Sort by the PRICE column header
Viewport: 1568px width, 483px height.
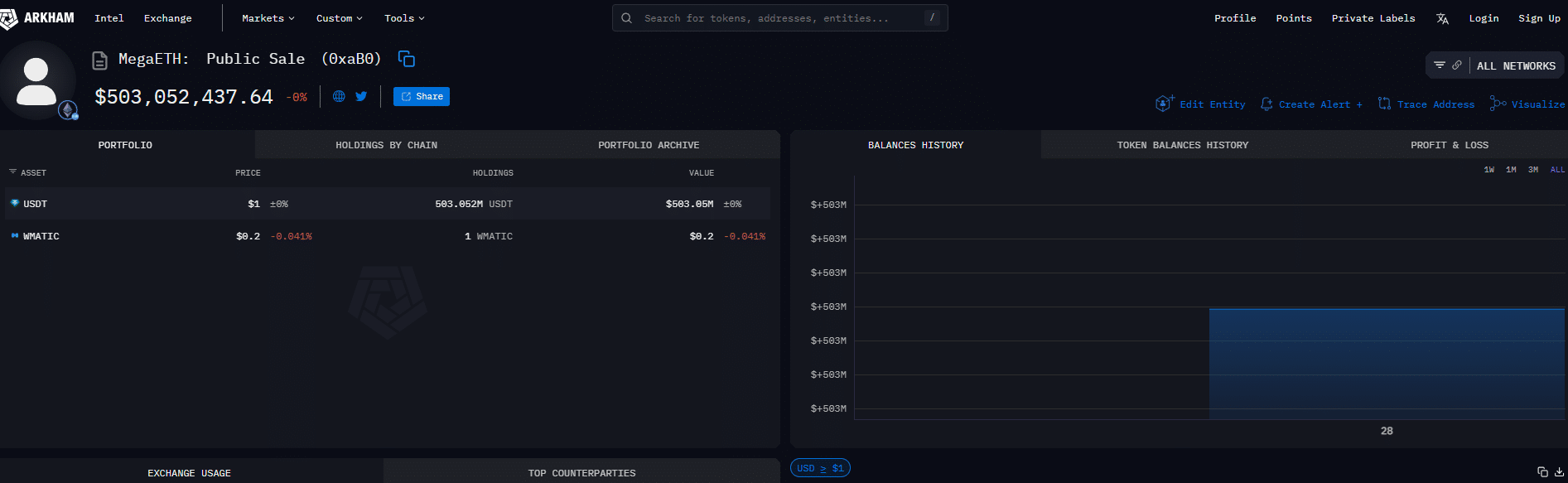[248, 173]
